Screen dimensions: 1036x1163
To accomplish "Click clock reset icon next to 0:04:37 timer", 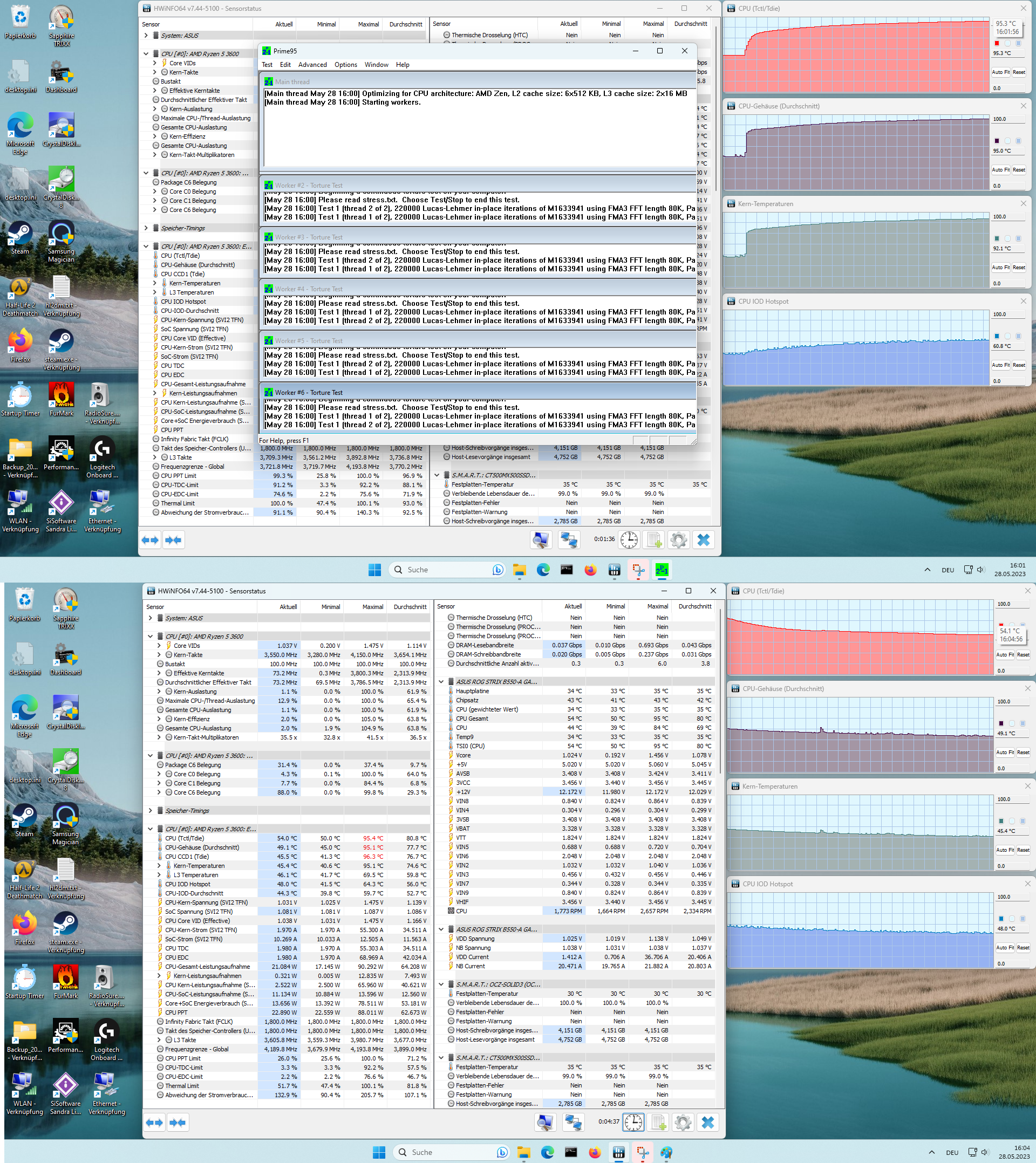I will 633,1122.
